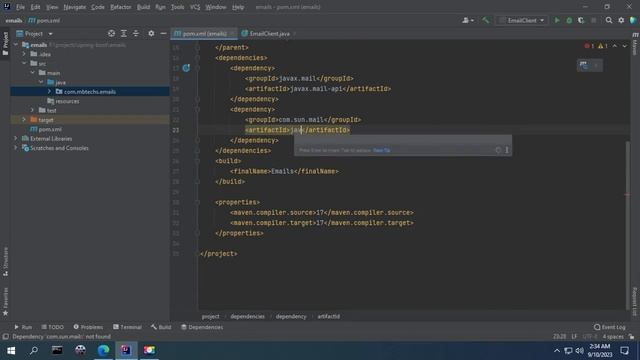Click the red error indicator in editor
Screen dimensions: 640x360
coord(589,46)
